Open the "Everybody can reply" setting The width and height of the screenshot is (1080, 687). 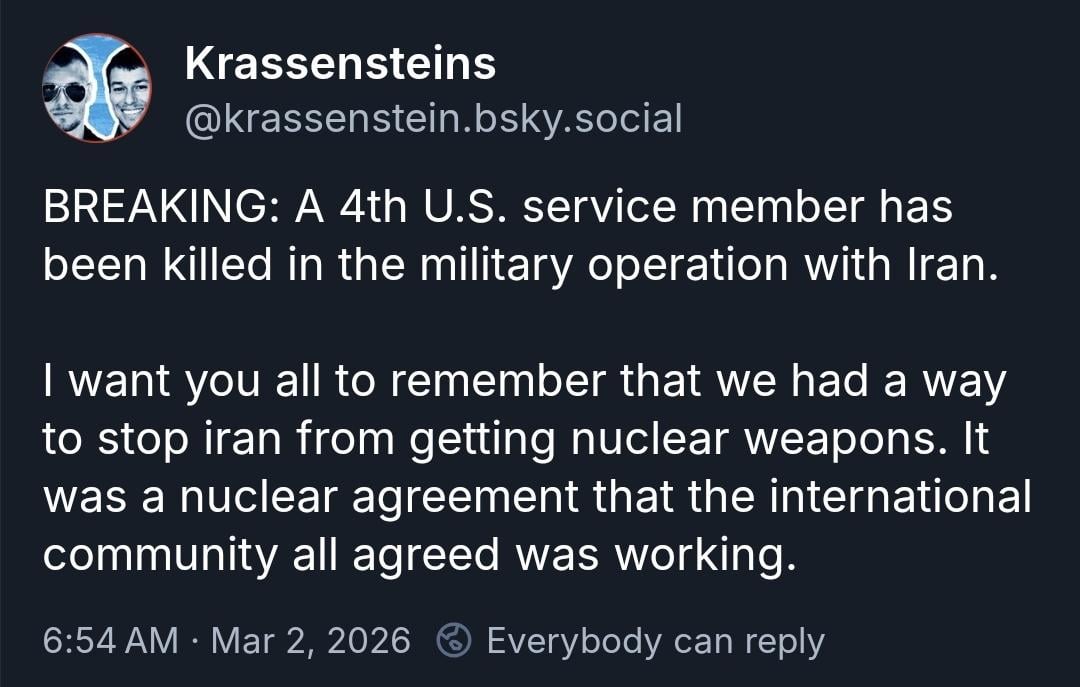coord(655,641)
